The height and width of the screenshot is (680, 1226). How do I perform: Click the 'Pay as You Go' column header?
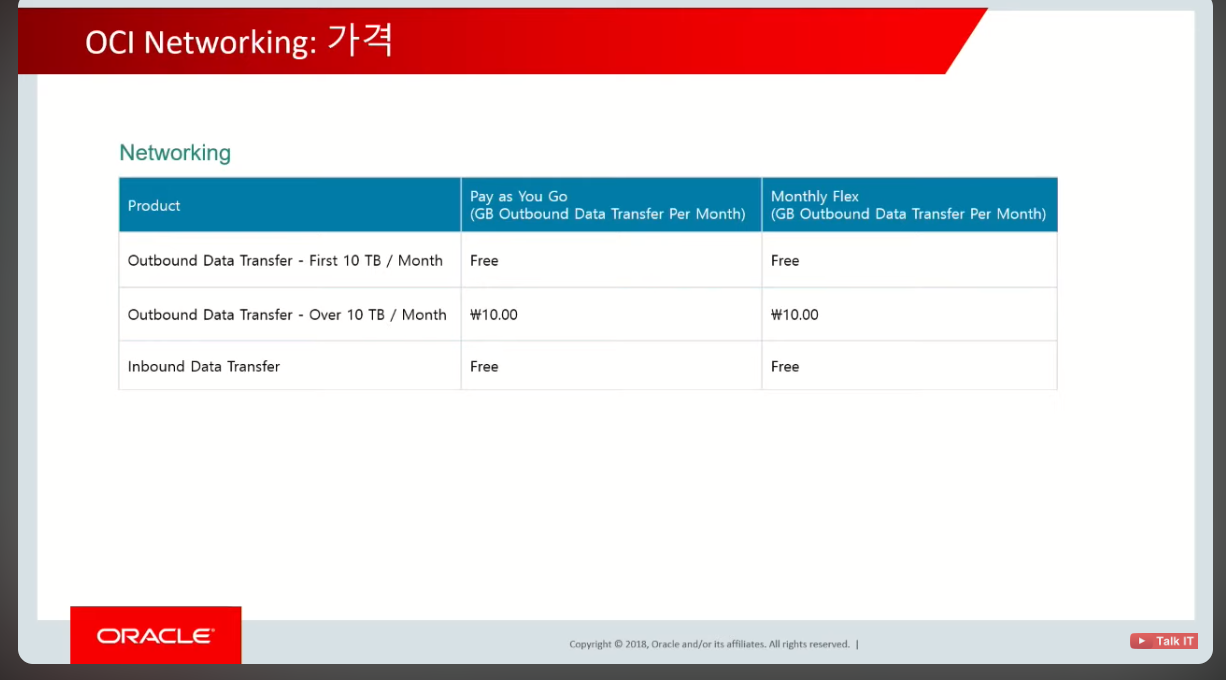pos(611,205)
